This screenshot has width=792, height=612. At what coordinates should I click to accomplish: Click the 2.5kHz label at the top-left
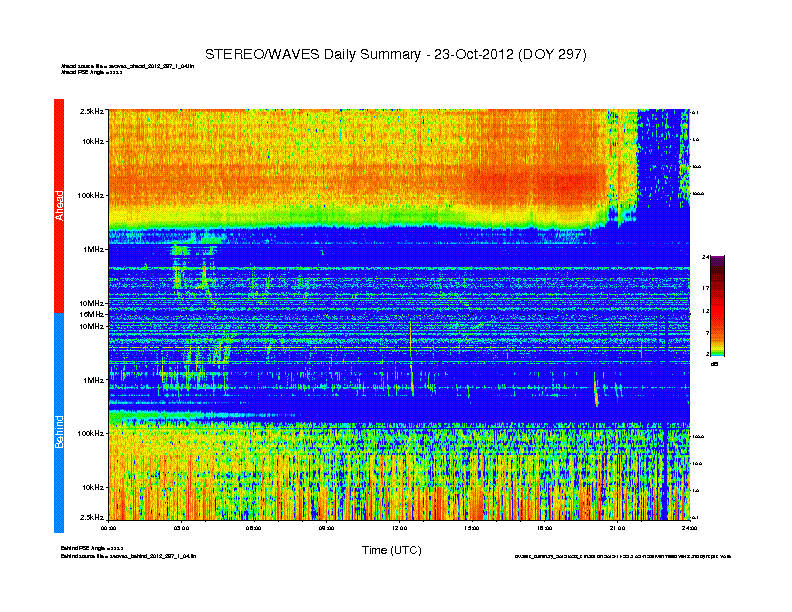pos(92,111)
